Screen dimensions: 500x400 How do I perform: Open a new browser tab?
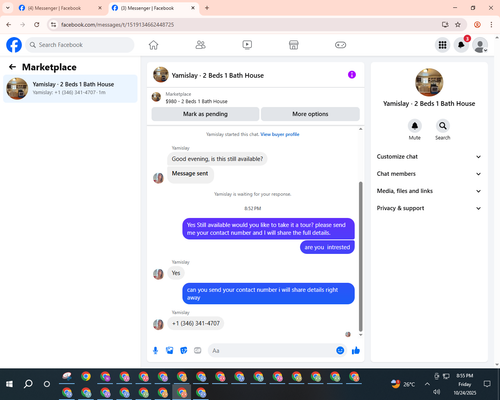207,8
